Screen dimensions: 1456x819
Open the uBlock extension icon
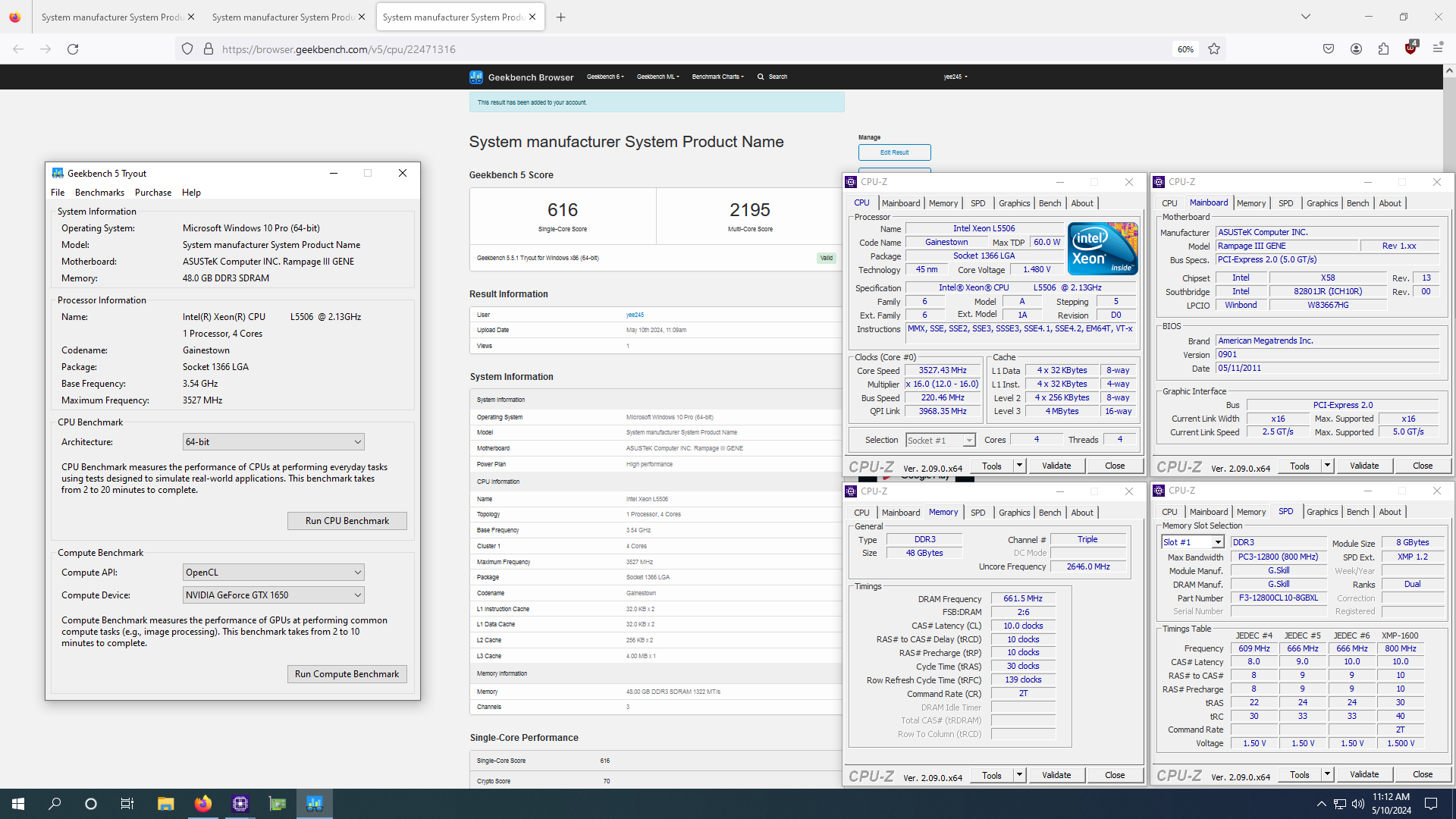coord(1410,49)
